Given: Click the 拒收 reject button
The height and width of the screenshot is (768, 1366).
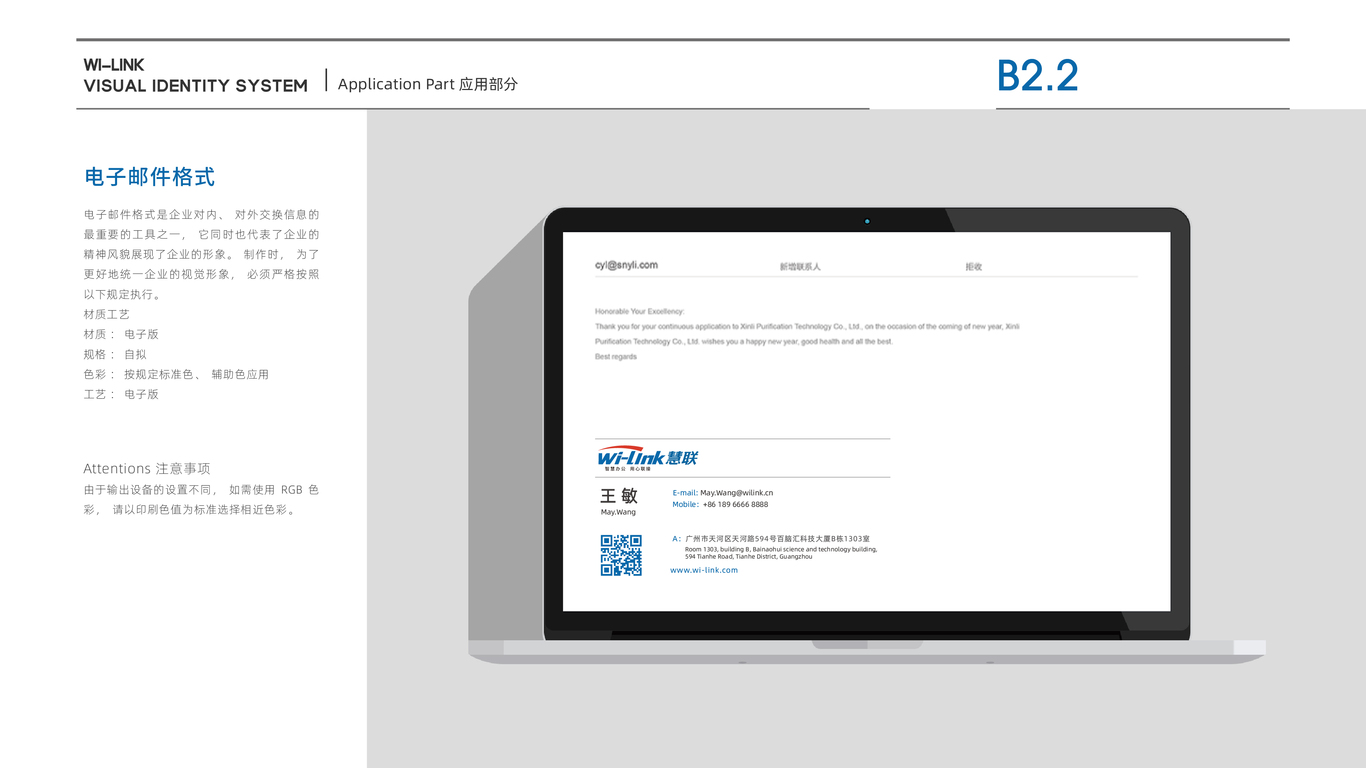Looking at the screenshot, I should (974, 267).
